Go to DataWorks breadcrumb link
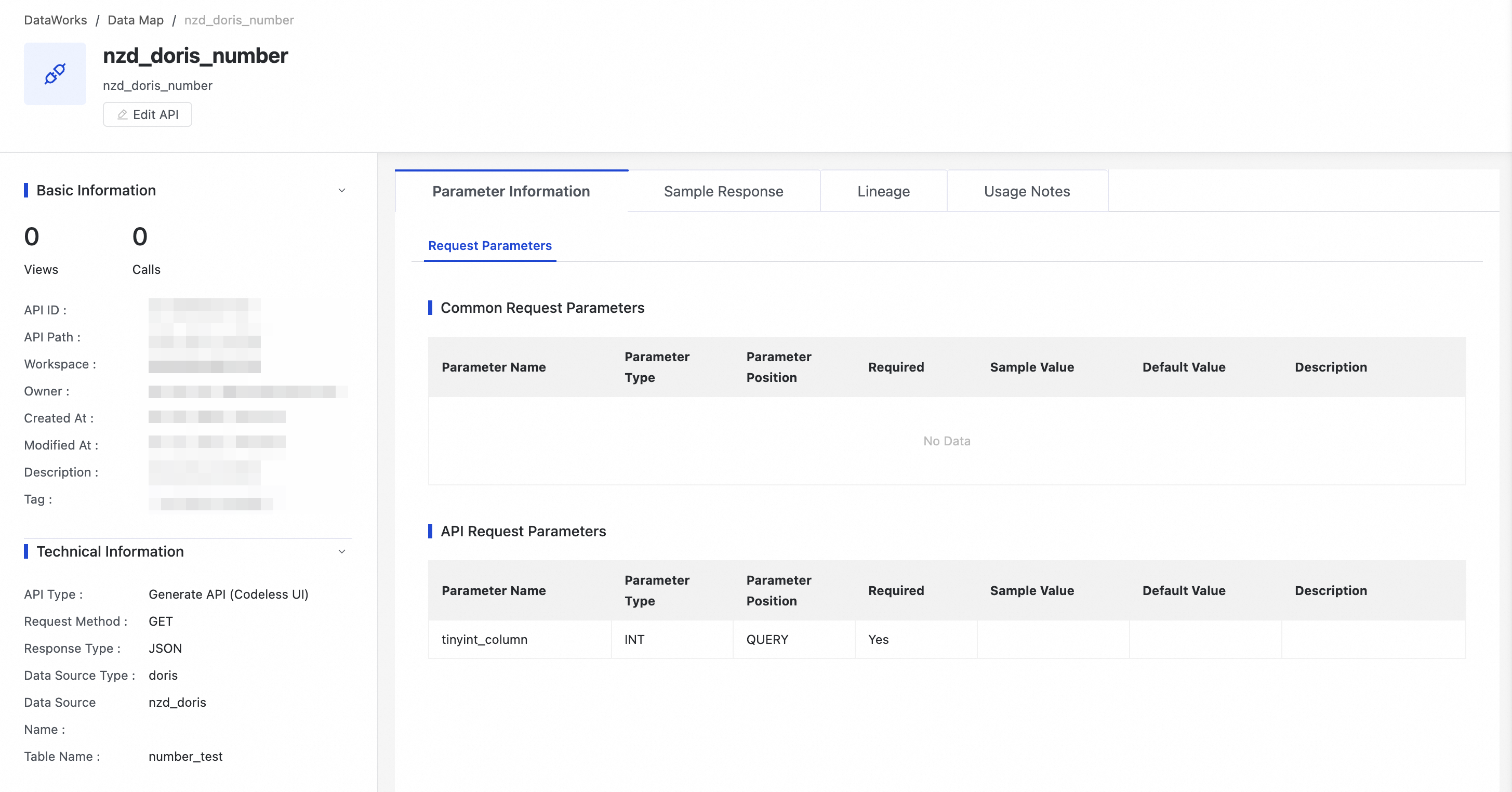 coord(55,20)
